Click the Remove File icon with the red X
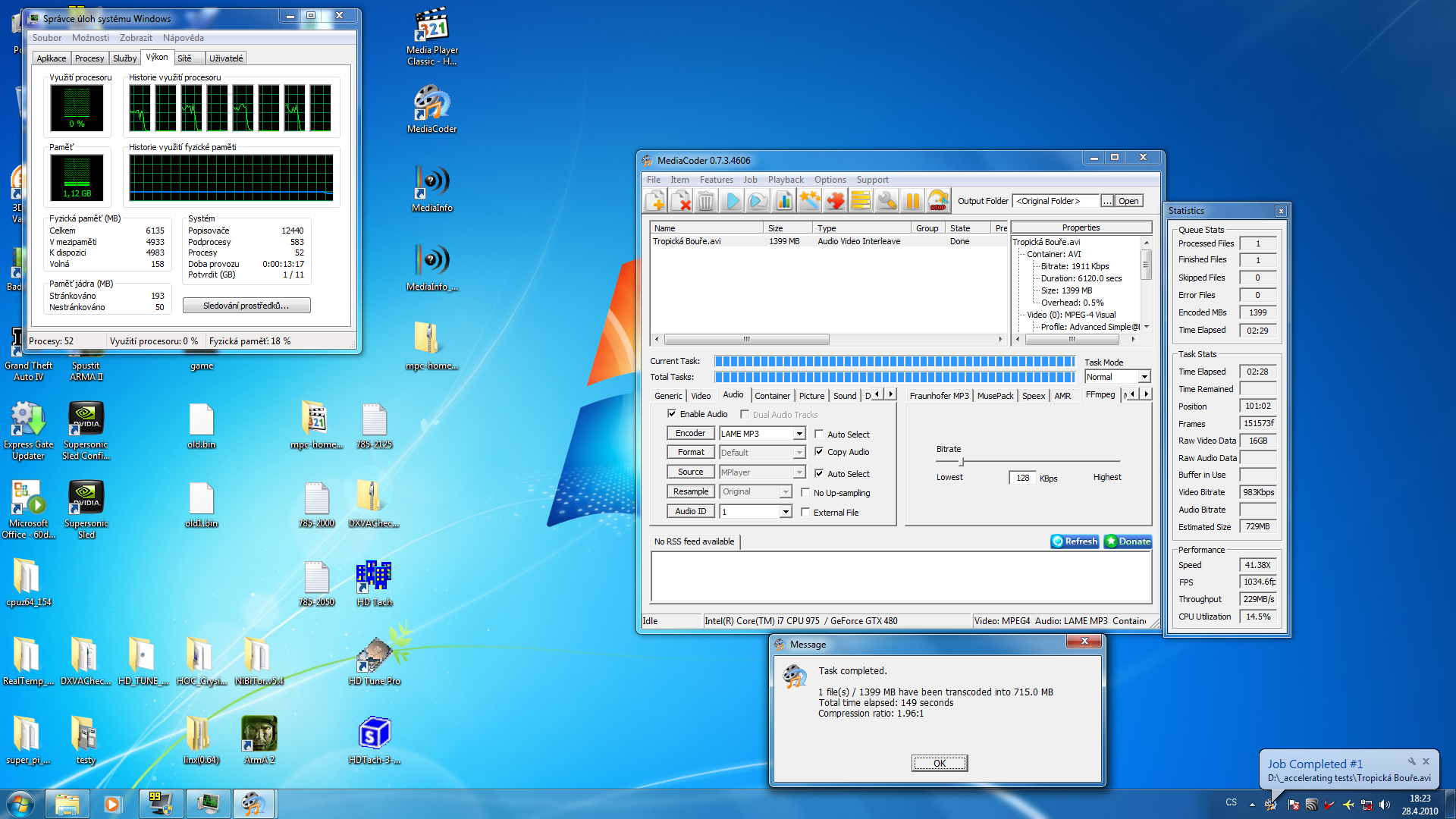 coord(681,201)
